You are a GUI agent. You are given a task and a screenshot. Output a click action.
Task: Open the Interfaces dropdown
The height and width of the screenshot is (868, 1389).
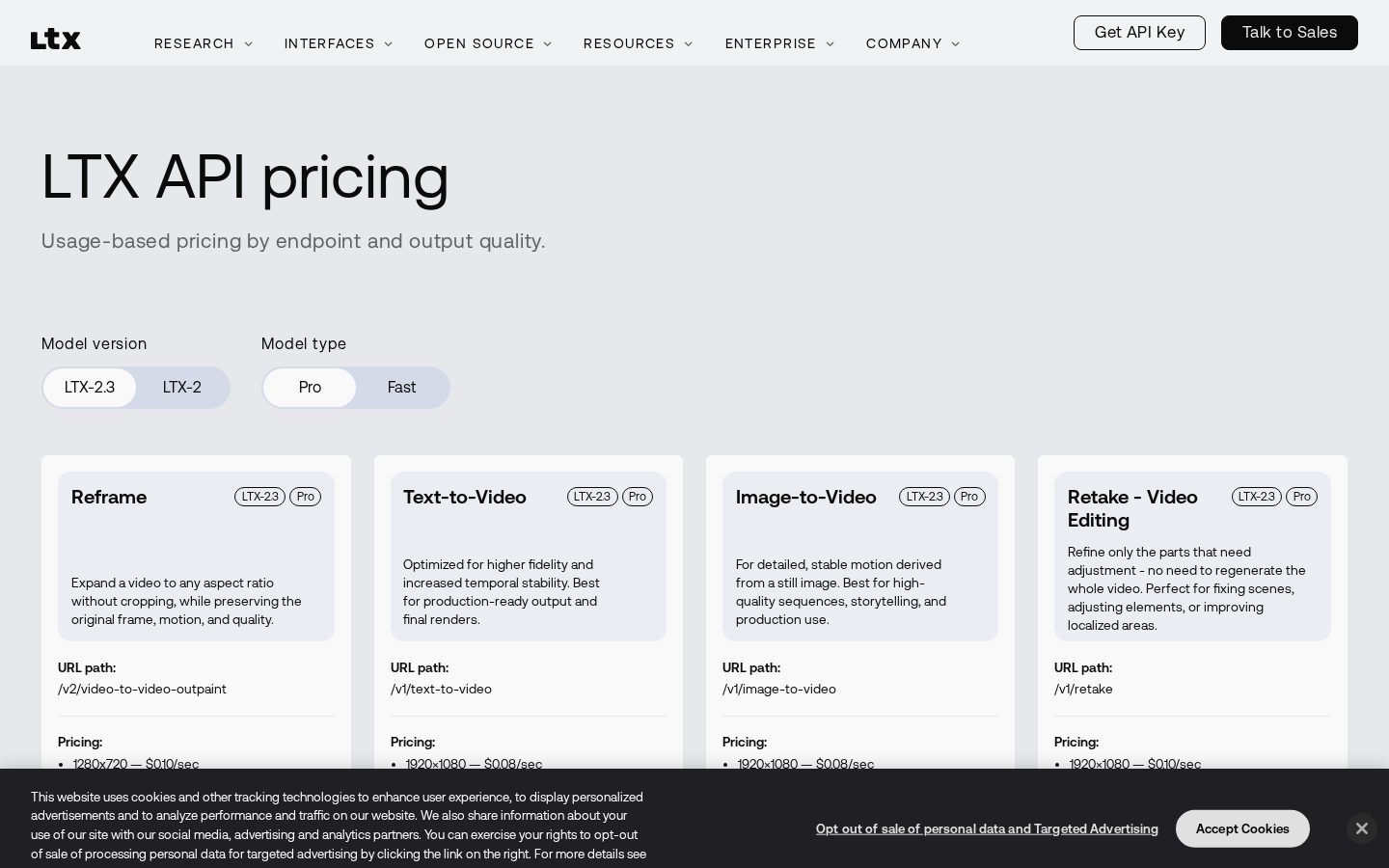(x=339, y=44)
